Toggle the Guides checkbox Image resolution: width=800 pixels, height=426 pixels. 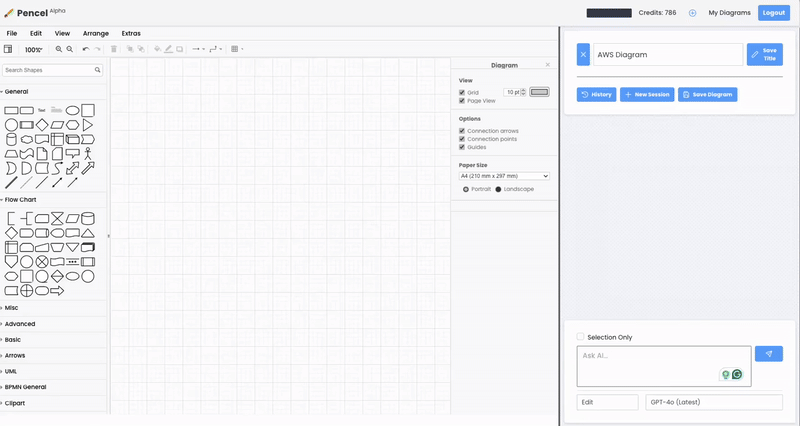pyautogui.click(x=462, y=147)
